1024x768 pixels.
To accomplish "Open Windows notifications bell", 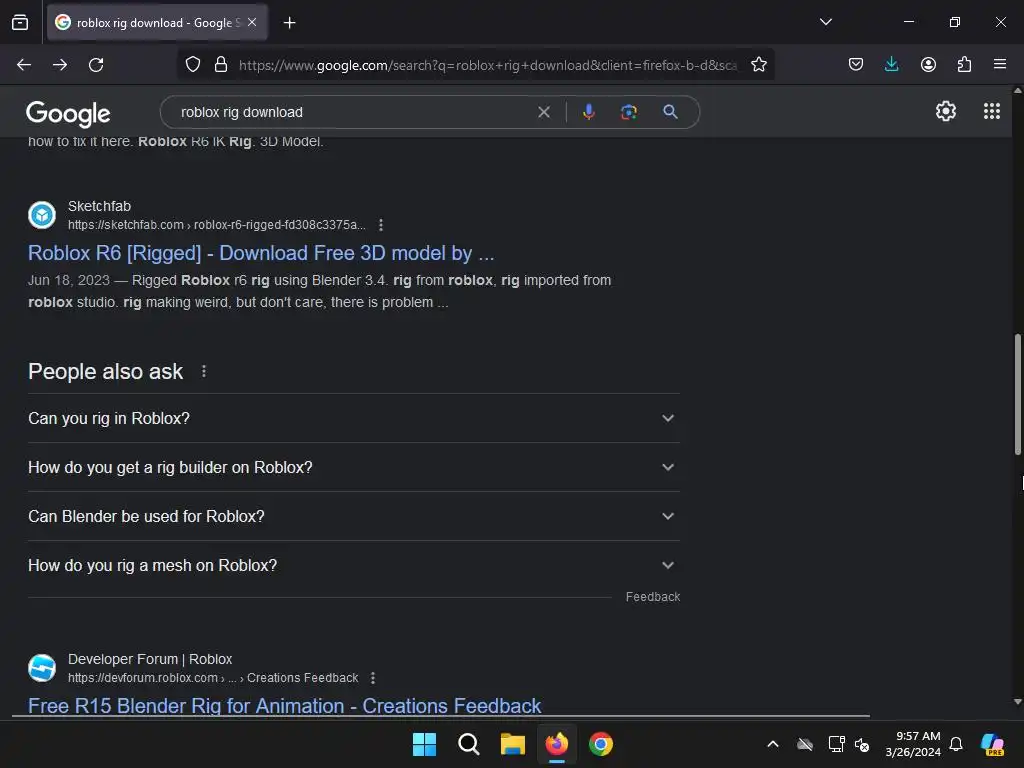I will (956, 744).
